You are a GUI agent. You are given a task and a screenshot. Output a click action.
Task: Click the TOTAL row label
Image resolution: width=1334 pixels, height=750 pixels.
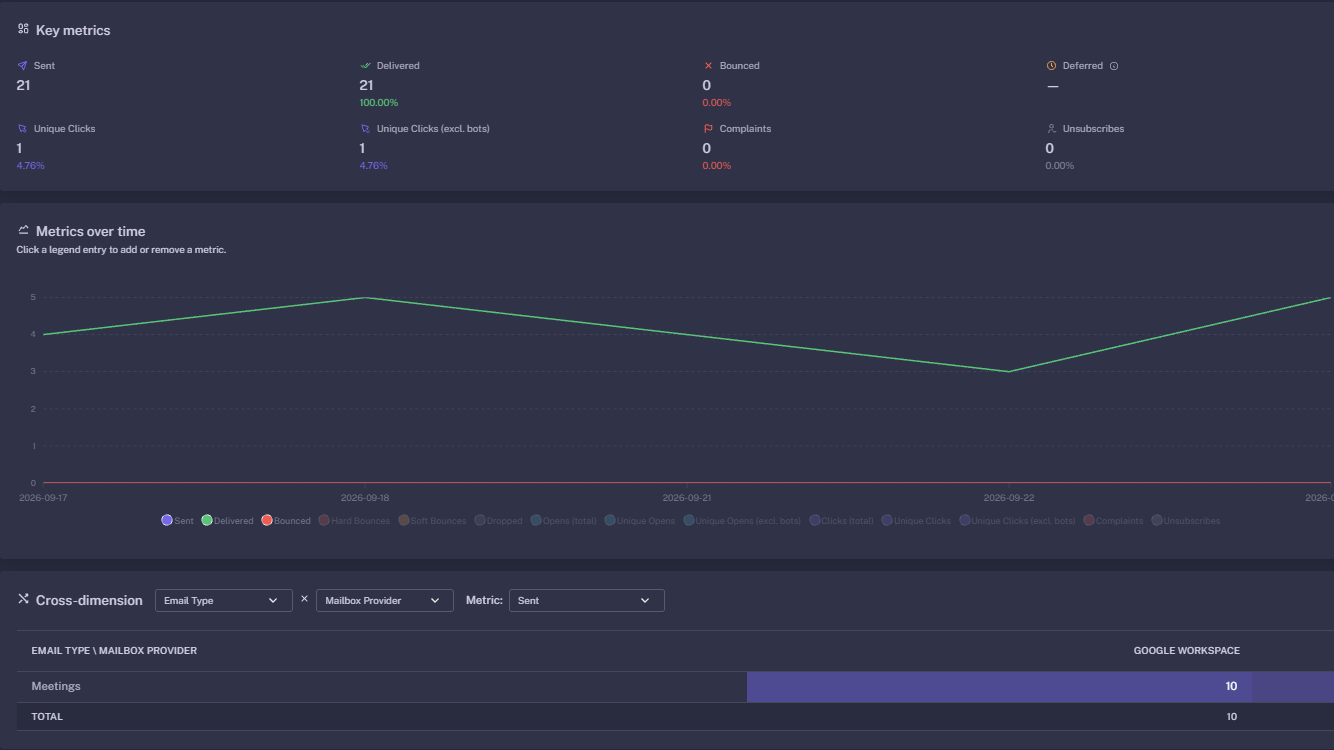click(x=47, y=717)
